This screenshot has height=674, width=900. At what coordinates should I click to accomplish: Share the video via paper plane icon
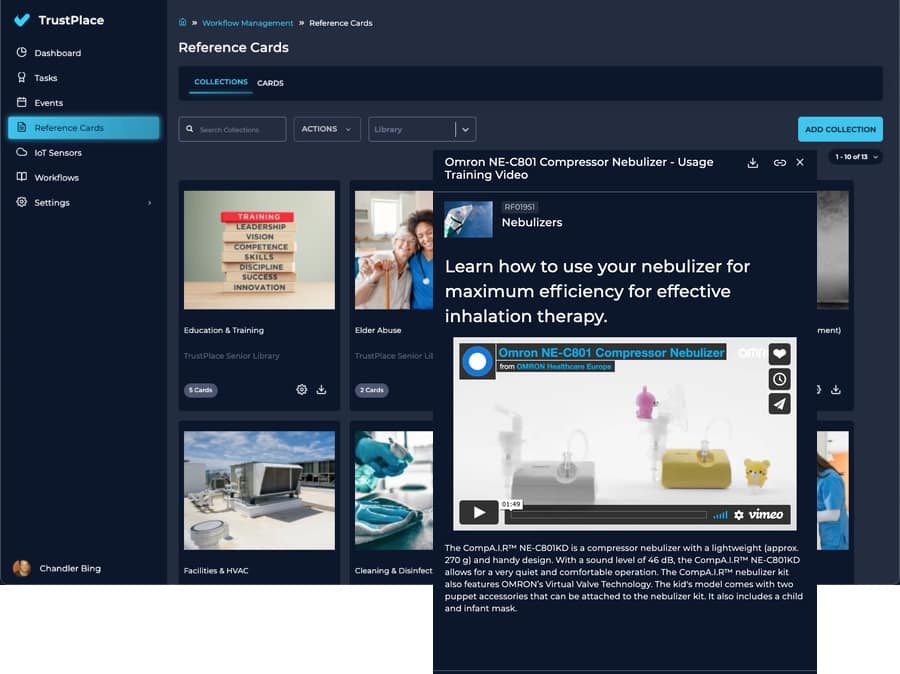coord(779,404)
